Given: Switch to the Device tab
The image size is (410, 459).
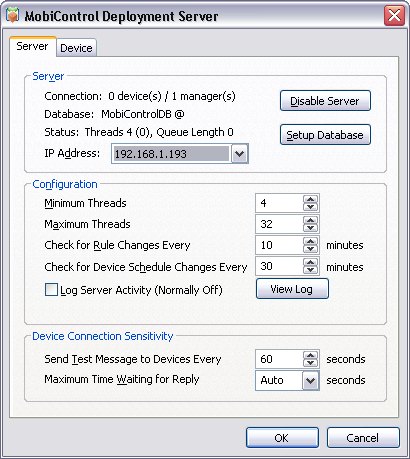Looking at the screenshot, I should point(76,48).
